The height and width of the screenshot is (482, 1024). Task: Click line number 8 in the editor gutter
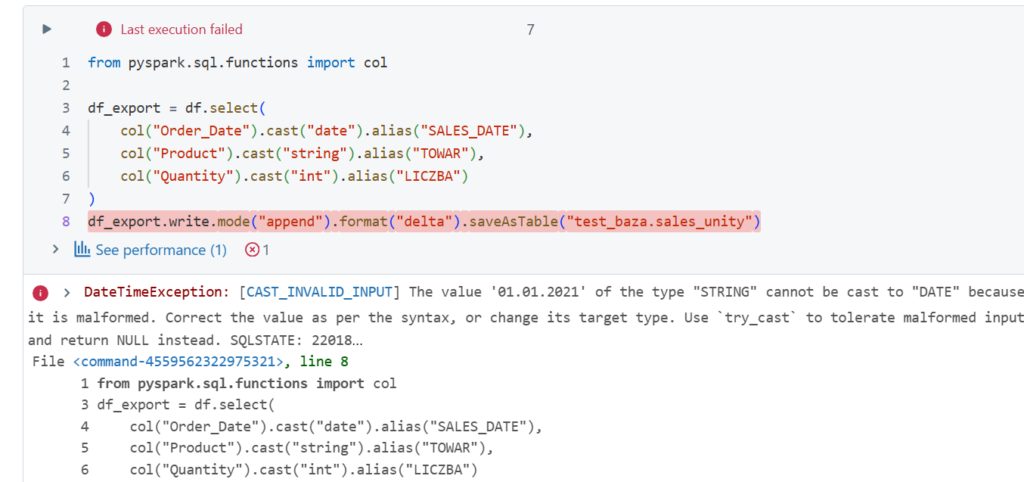point(66,221)
